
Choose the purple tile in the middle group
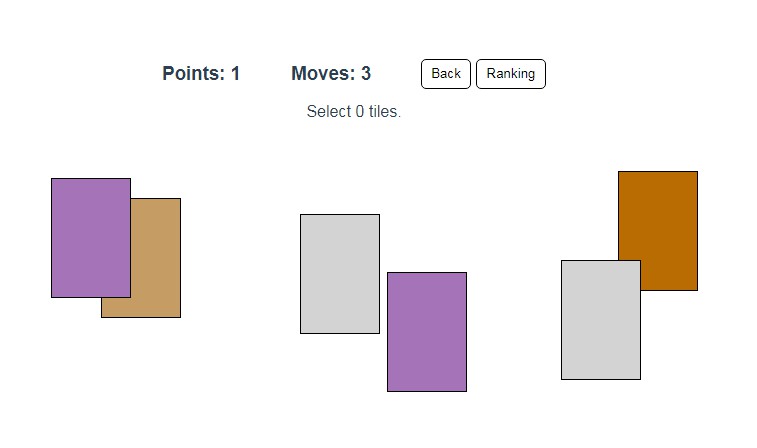coord(427,331)
